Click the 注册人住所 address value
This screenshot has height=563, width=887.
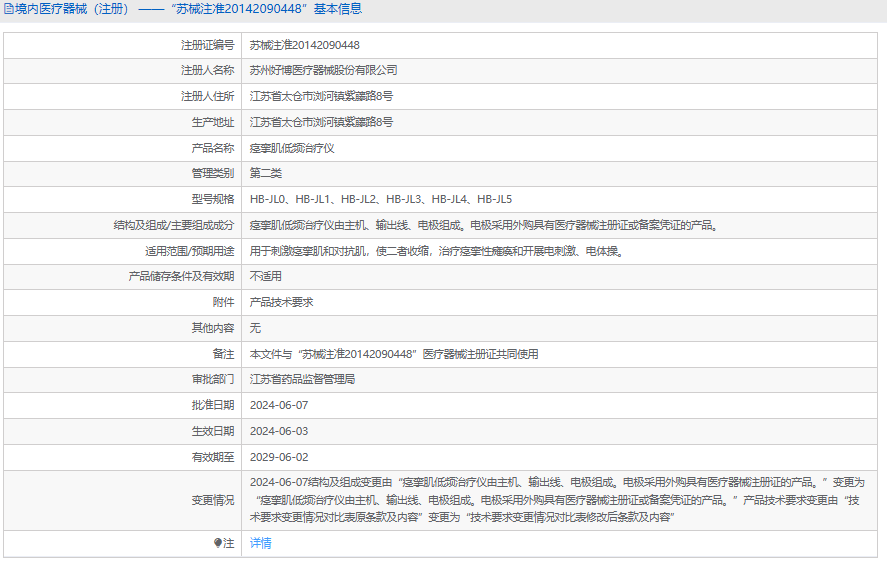(321, 96)
